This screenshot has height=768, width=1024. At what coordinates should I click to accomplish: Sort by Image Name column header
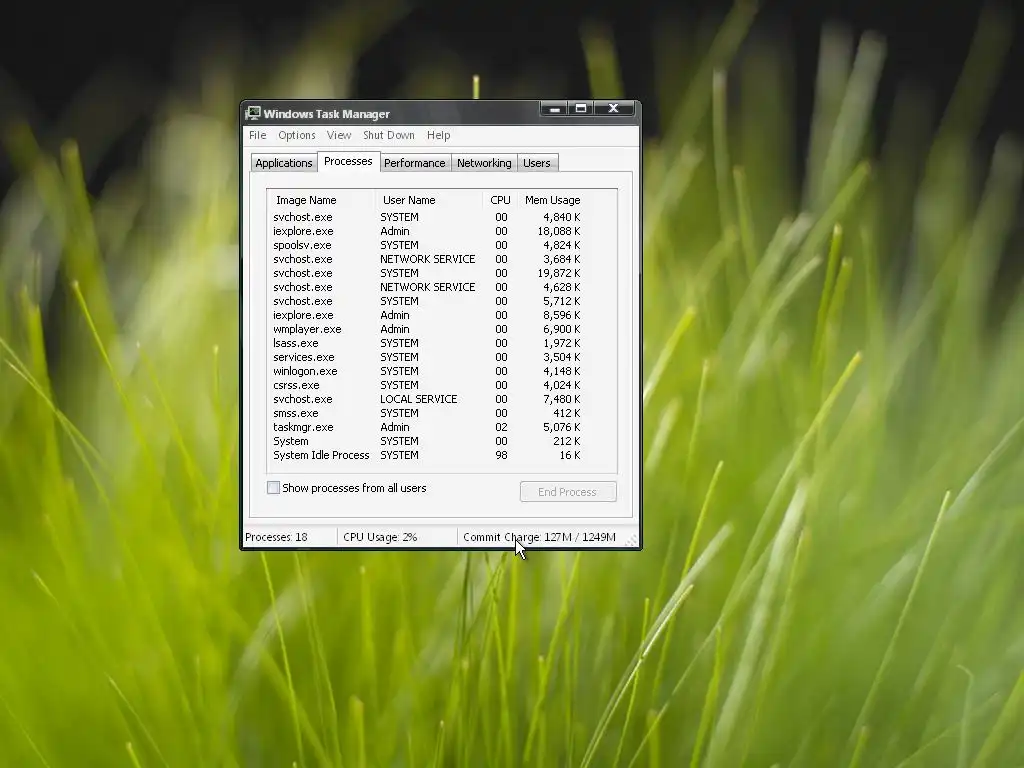tap(321, 200)
